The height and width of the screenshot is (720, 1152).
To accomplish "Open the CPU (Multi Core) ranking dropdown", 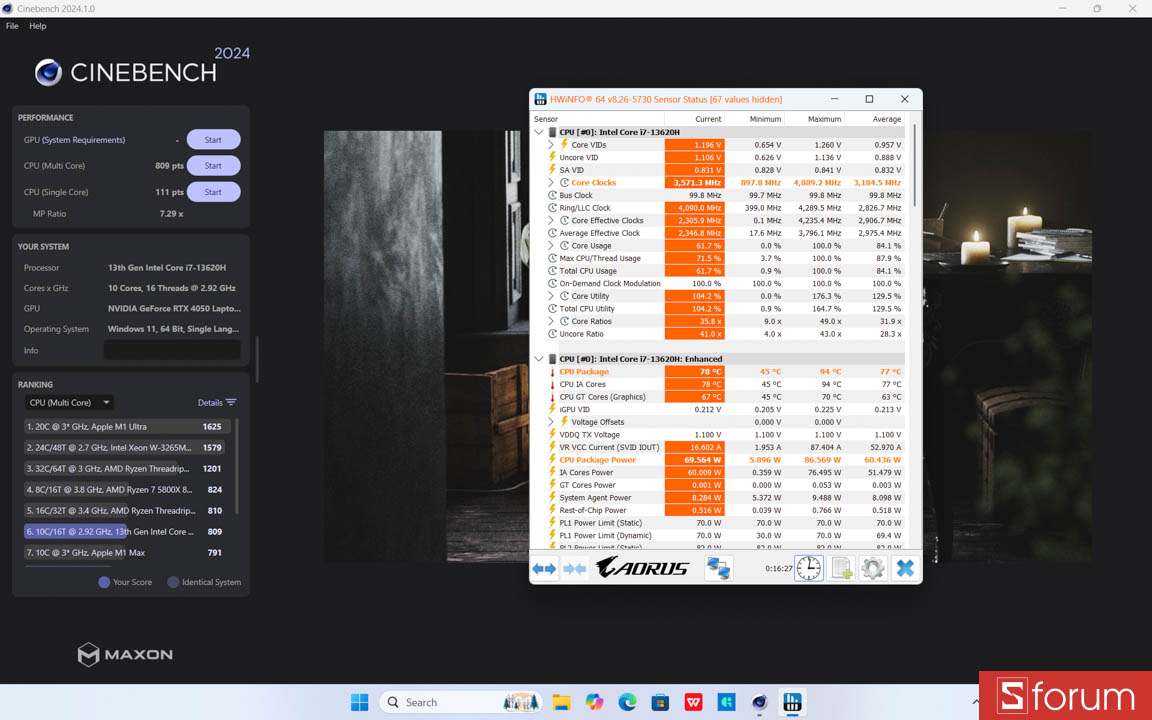I will [x=68, y=402].
